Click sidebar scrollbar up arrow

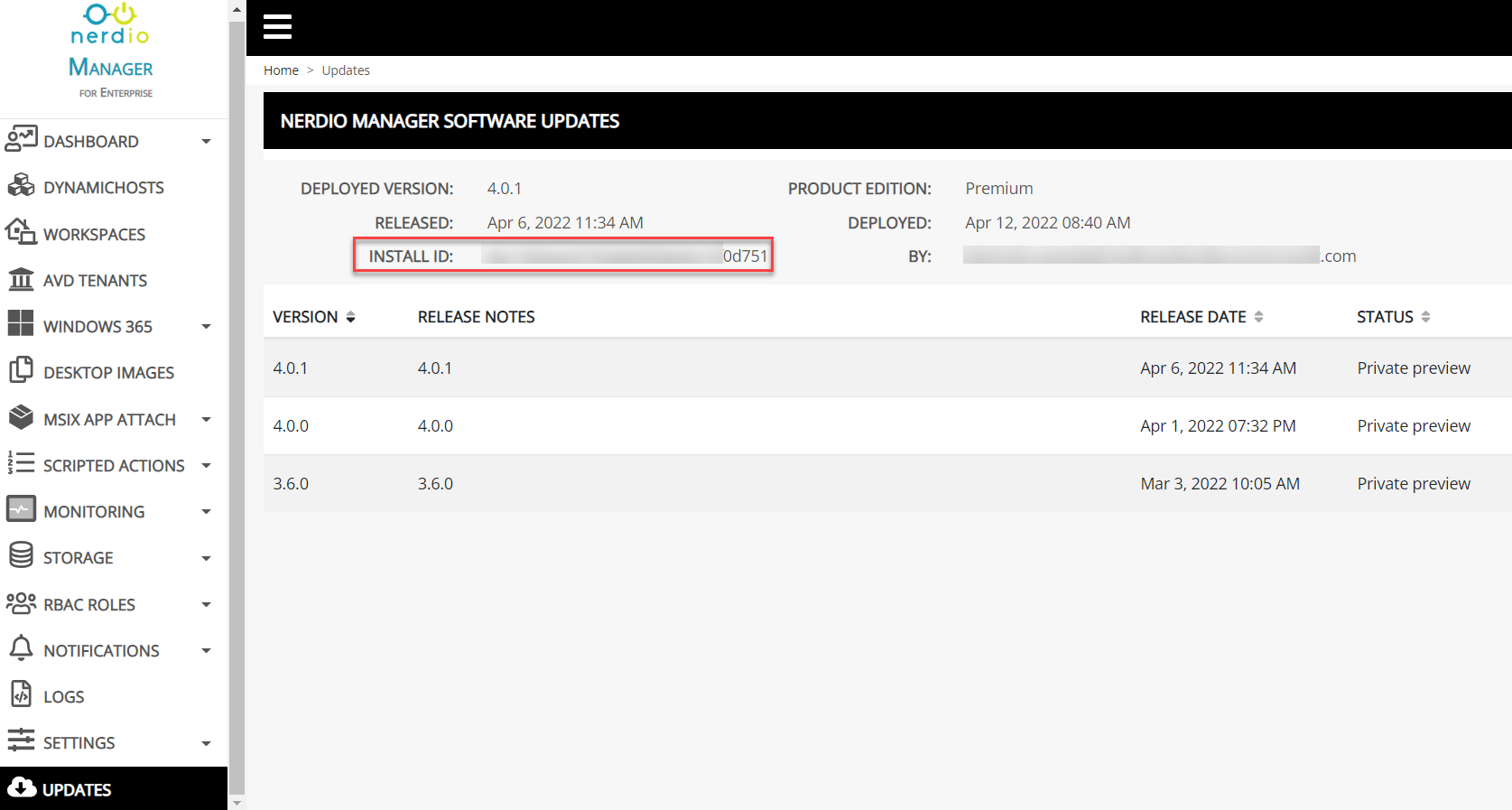pos(237,10)
